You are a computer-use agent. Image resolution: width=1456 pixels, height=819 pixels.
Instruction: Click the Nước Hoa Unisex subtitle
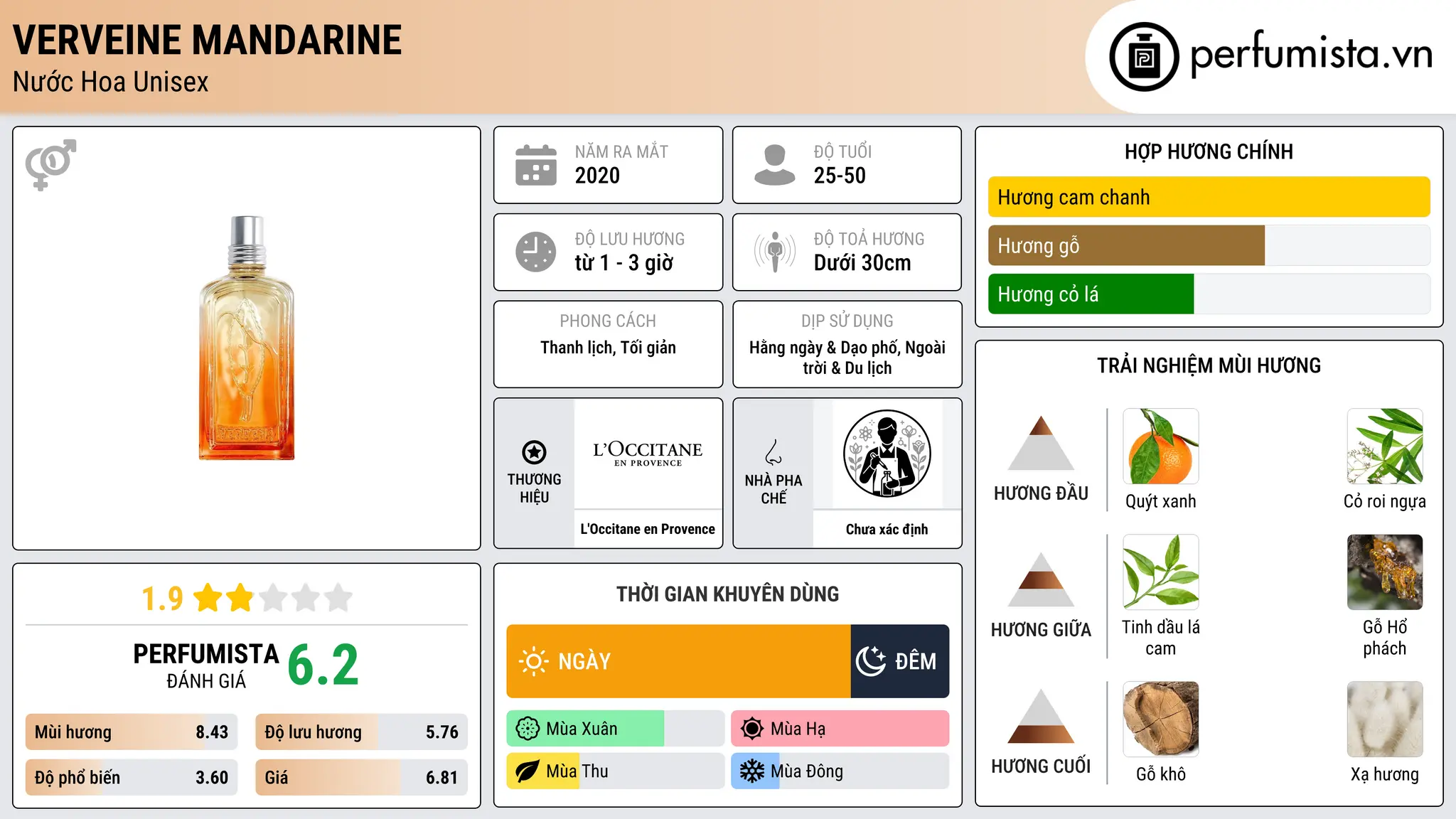111,82
